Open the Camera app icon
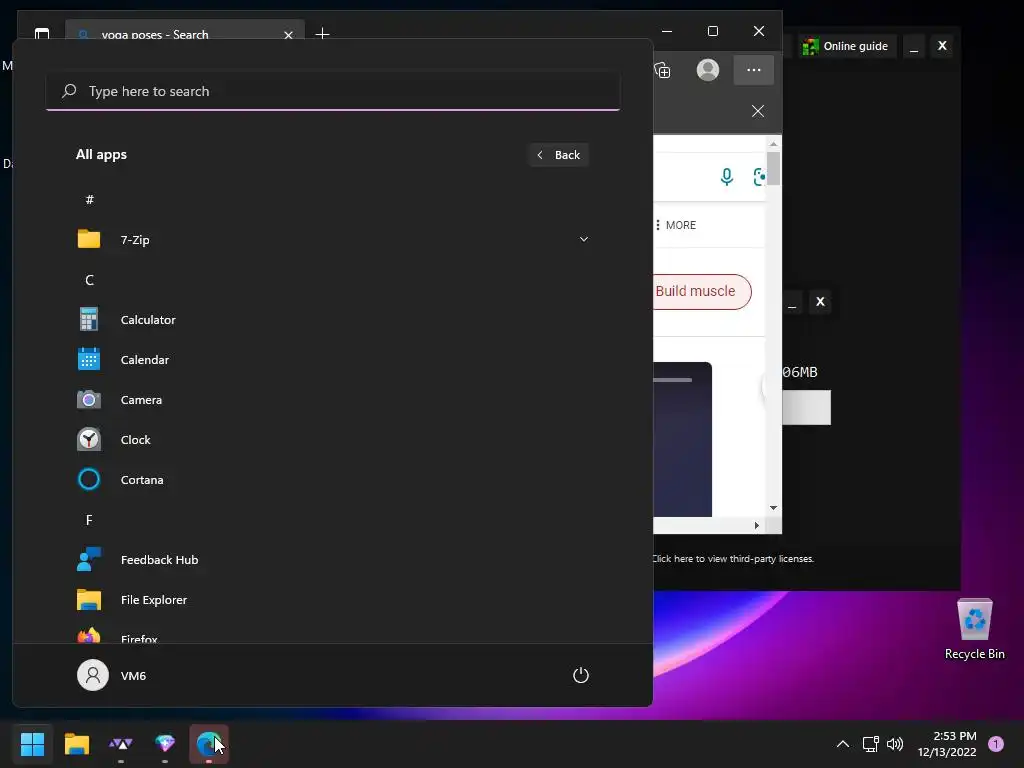1024x768 pixels. (x=89, y=400)
